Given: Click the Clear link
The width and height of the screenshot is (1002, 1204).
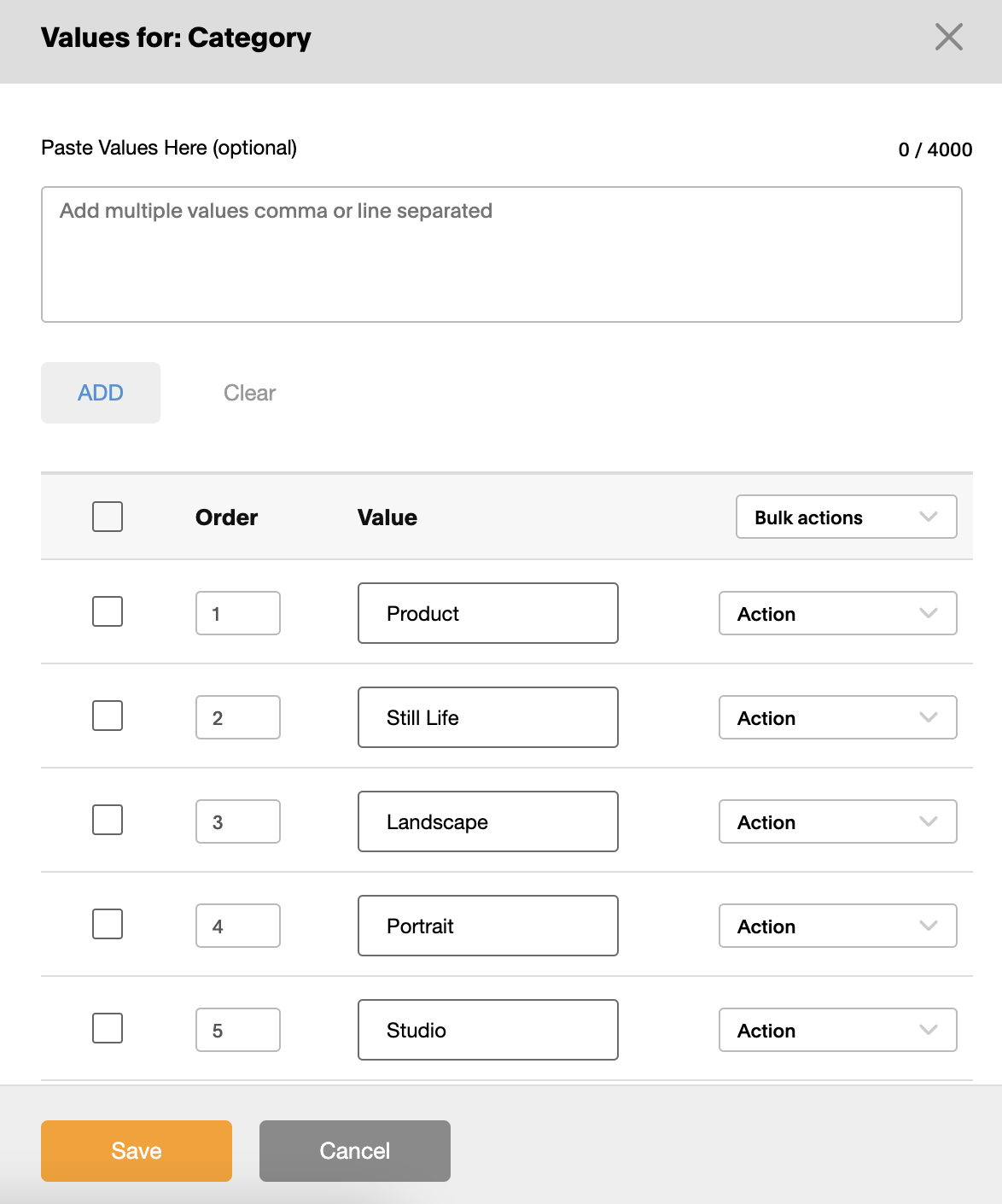Looking at the screenshot, I should [x=249, y=393].
